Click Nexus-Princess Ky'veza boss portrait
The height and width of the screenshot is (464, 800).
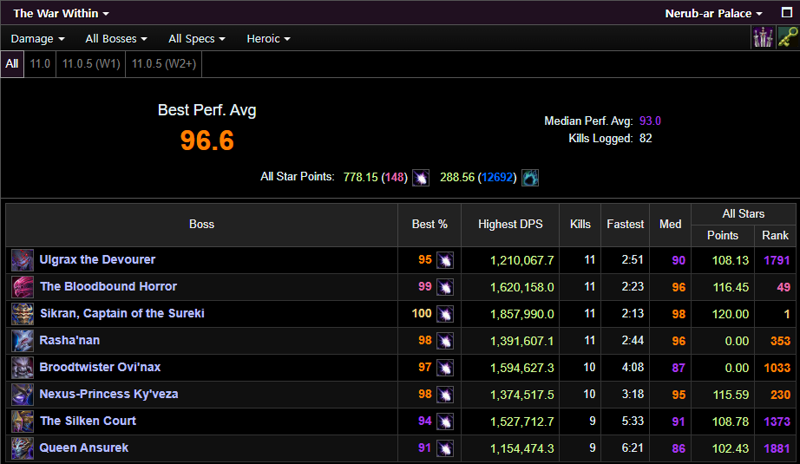point(22,394)
